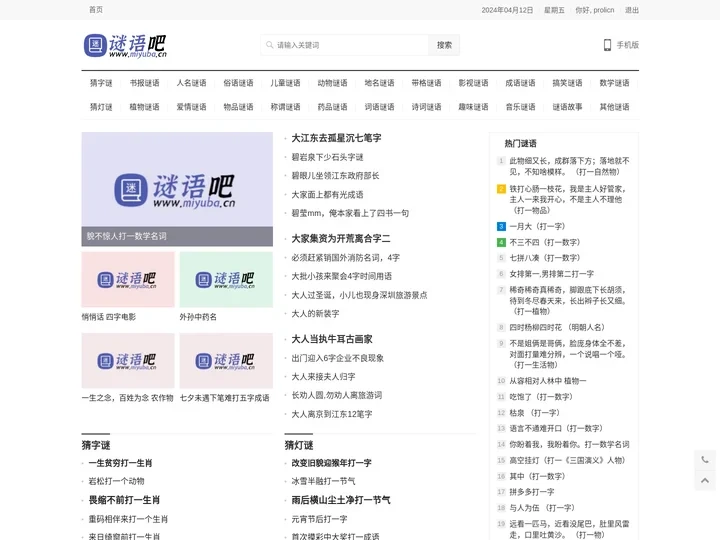Select 词语谜语 in navigation
The height and width of the screenshot is (540, 720).
click(379, 107)
